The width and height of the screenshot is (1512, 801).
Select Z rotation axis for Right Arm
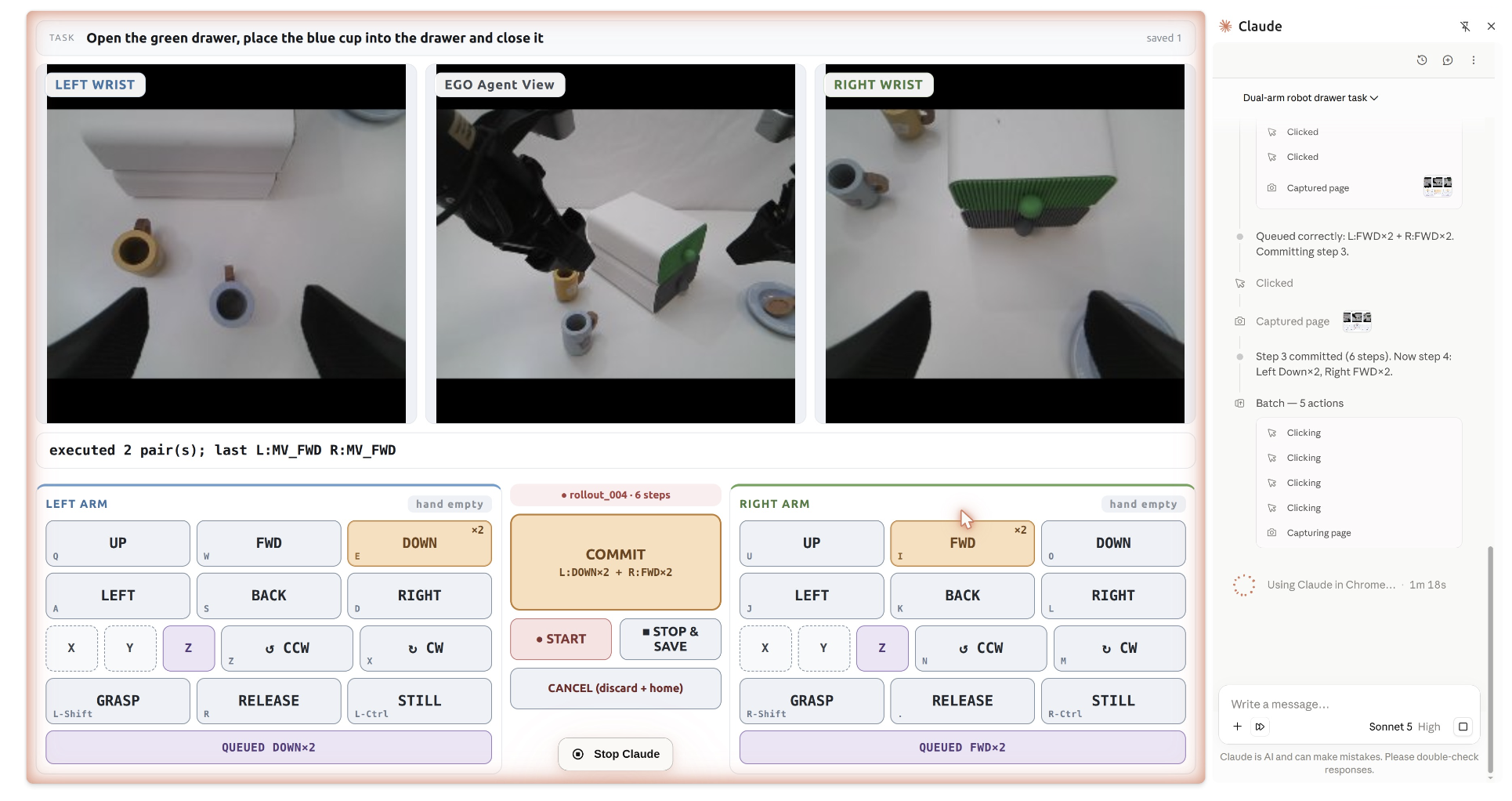coord(882,648)
